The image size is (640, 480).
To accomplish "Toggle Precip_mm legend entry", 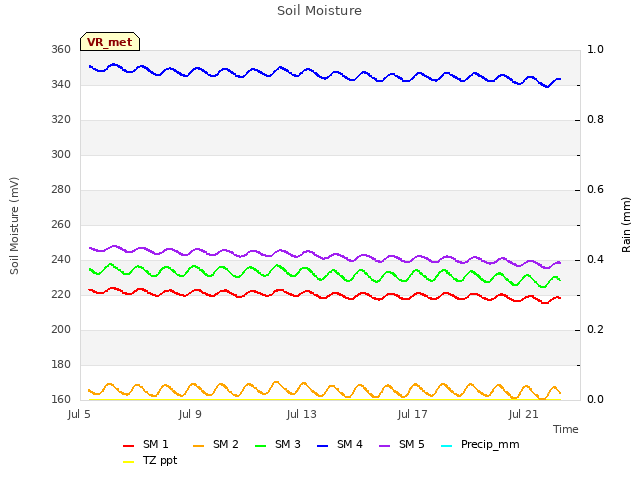I will 480,444.
